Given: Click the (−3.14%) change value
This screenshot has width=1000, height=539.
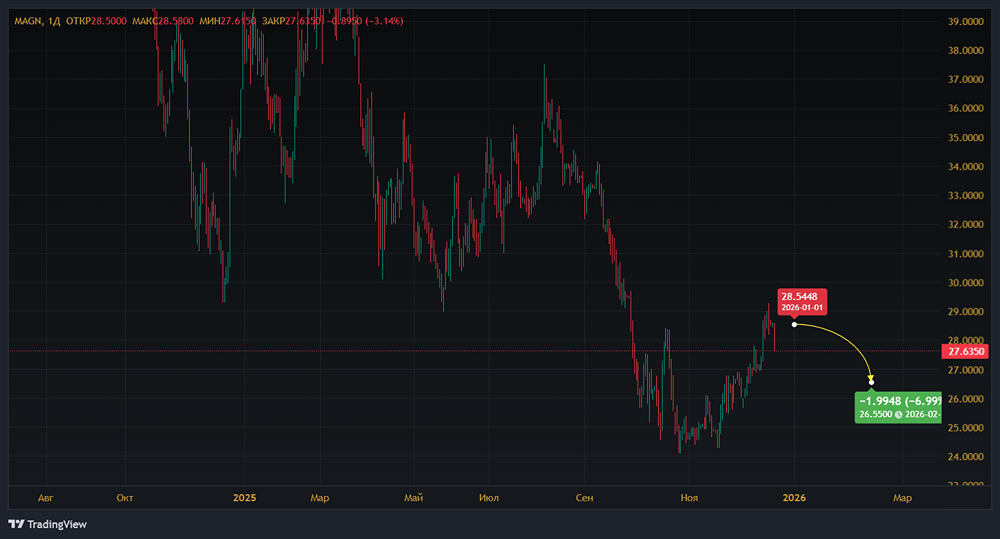Looking at the screenshot, I should [x=384, y=21].
